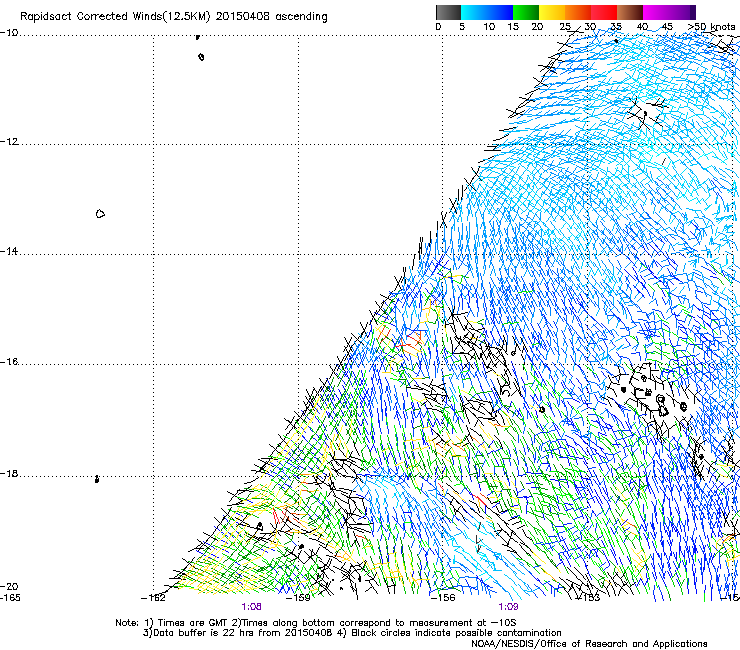Screen dimensions: 740x650
Task: Click the orange 25-30 knots legend color
Action: 578,12
